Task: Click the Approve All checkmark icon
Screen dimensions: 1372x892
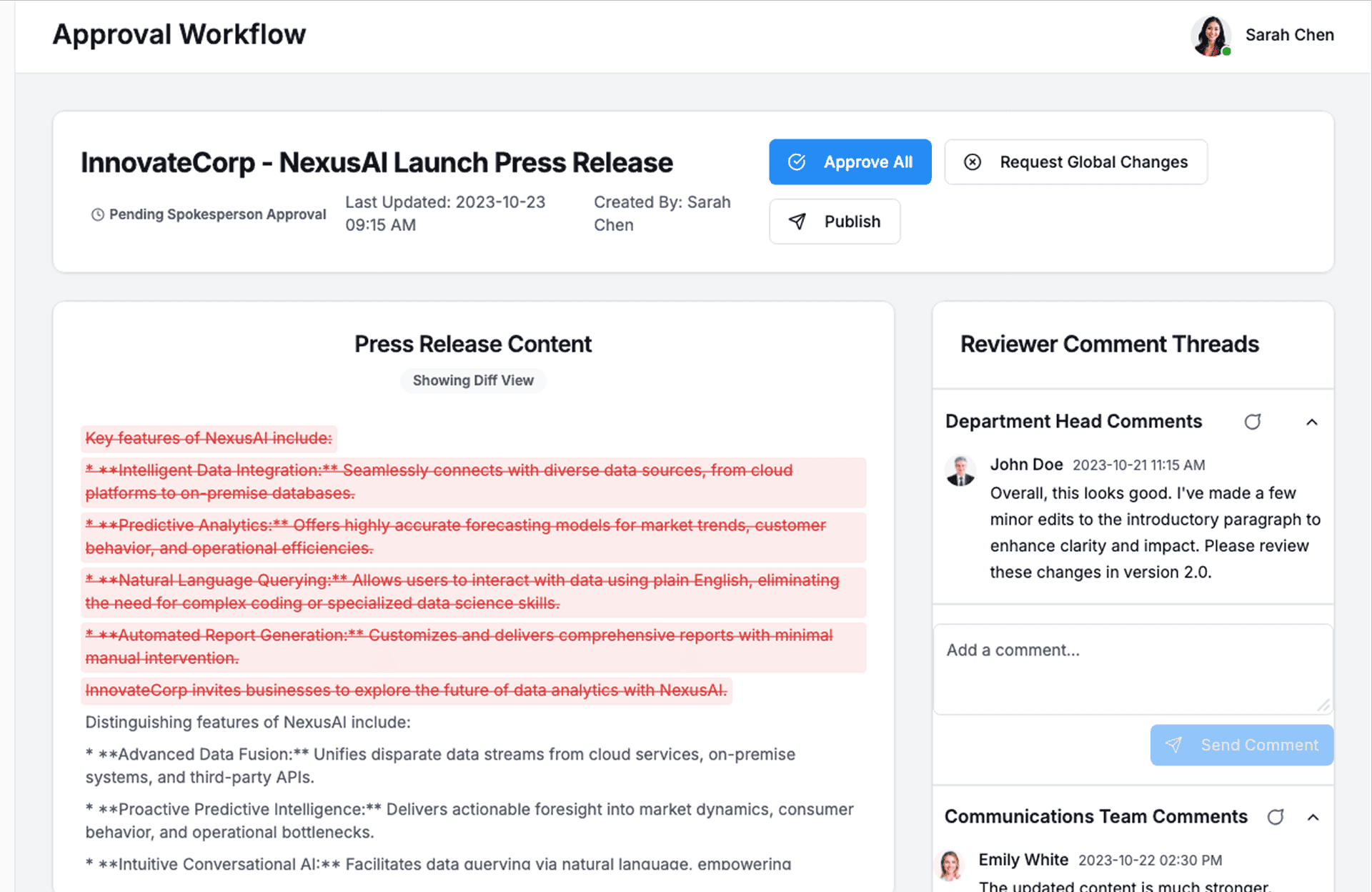Action: coord(797,162)
